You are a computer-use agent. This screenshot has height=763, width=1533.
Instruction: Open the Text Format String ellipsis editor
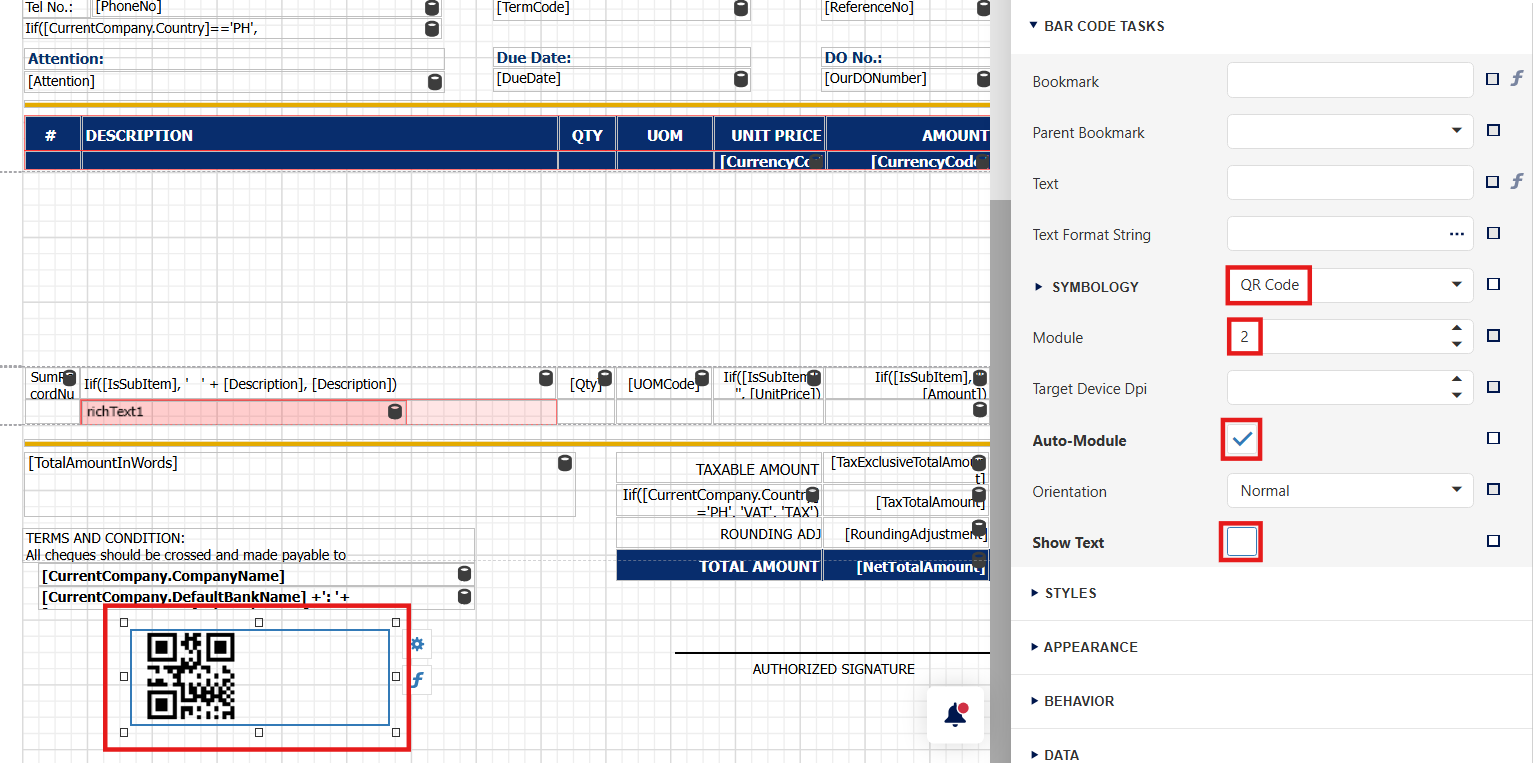coord(1457,234)
